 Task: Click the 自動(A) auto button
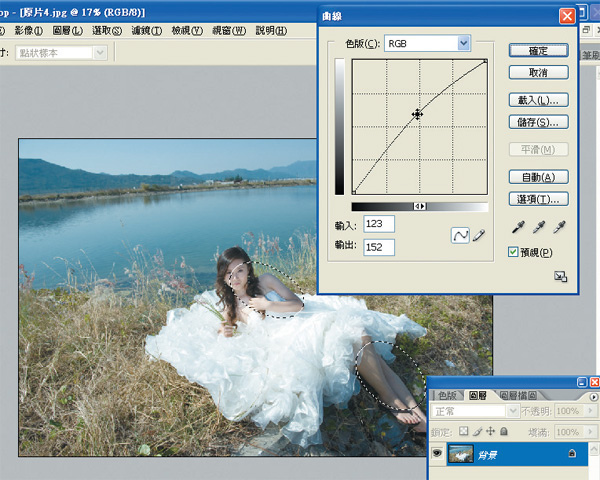[x=538, y=177]
